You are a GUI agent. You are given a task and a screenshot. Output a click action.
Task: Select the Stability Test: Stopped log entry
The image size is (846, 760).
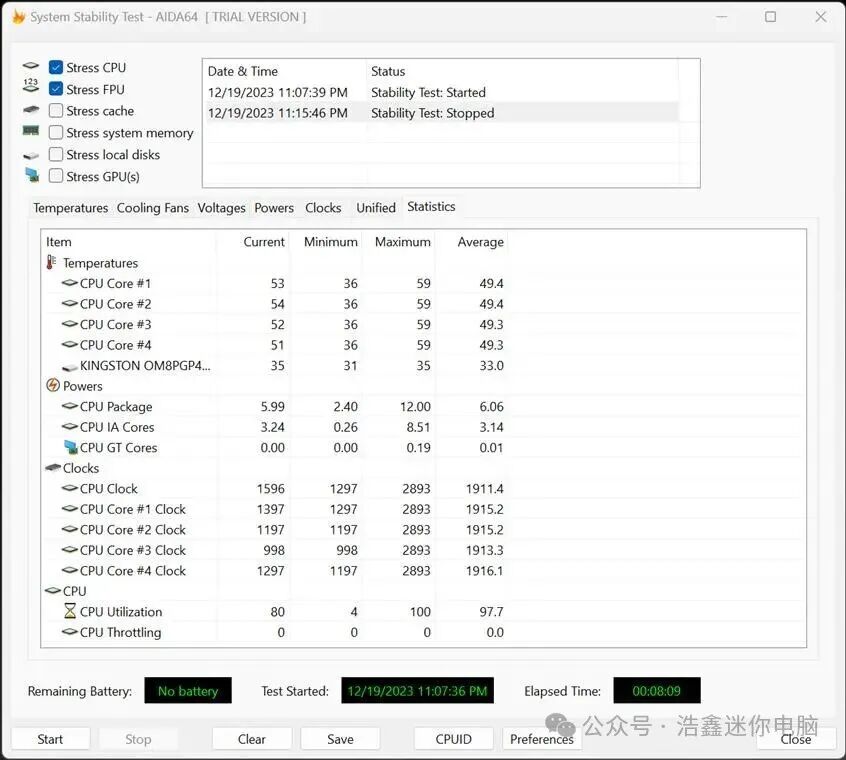click(442, 113)
